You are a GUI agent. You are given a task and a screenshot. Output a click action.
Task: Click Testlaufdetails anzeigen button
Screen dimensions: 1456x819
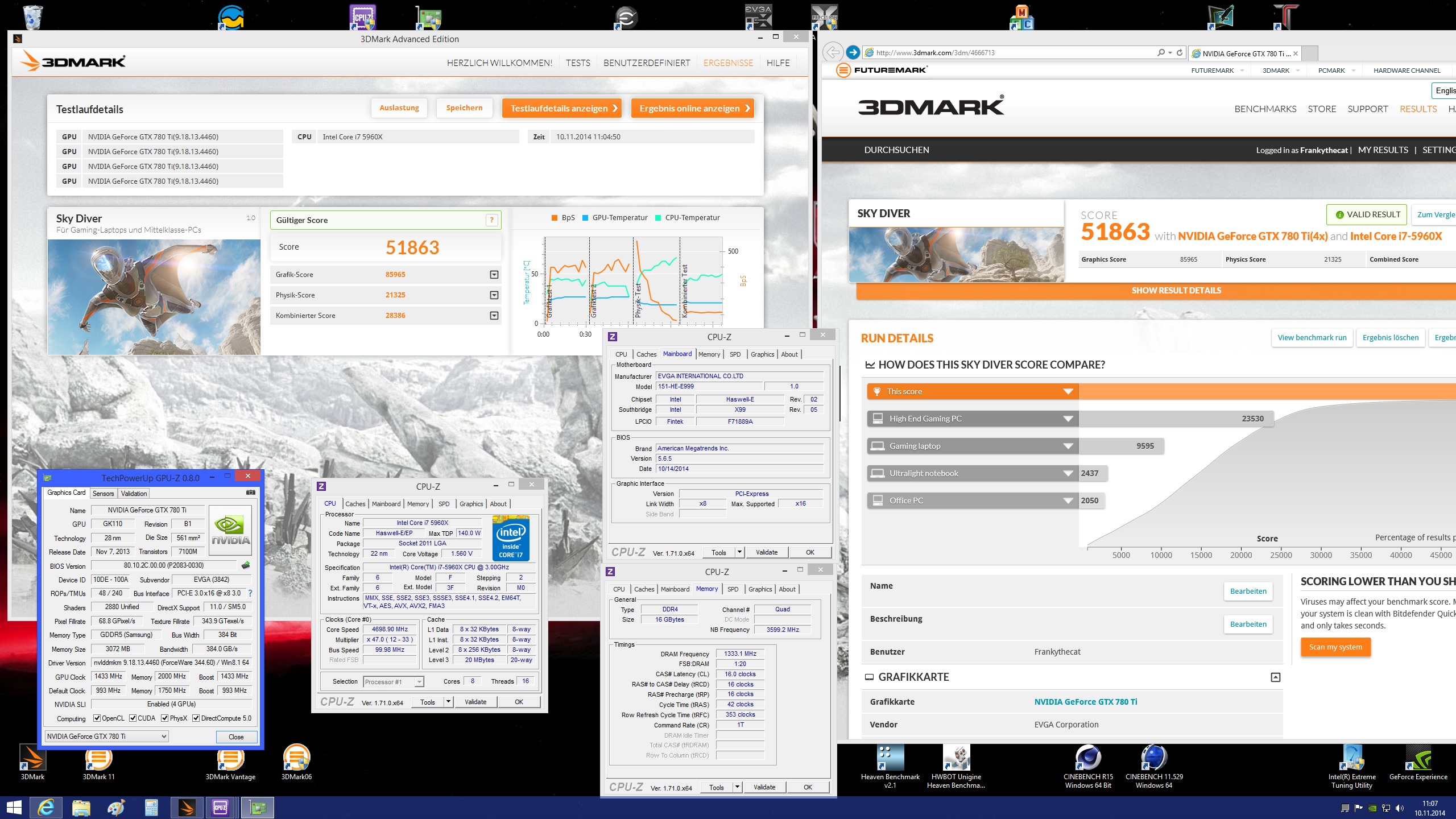coord(562,108)
